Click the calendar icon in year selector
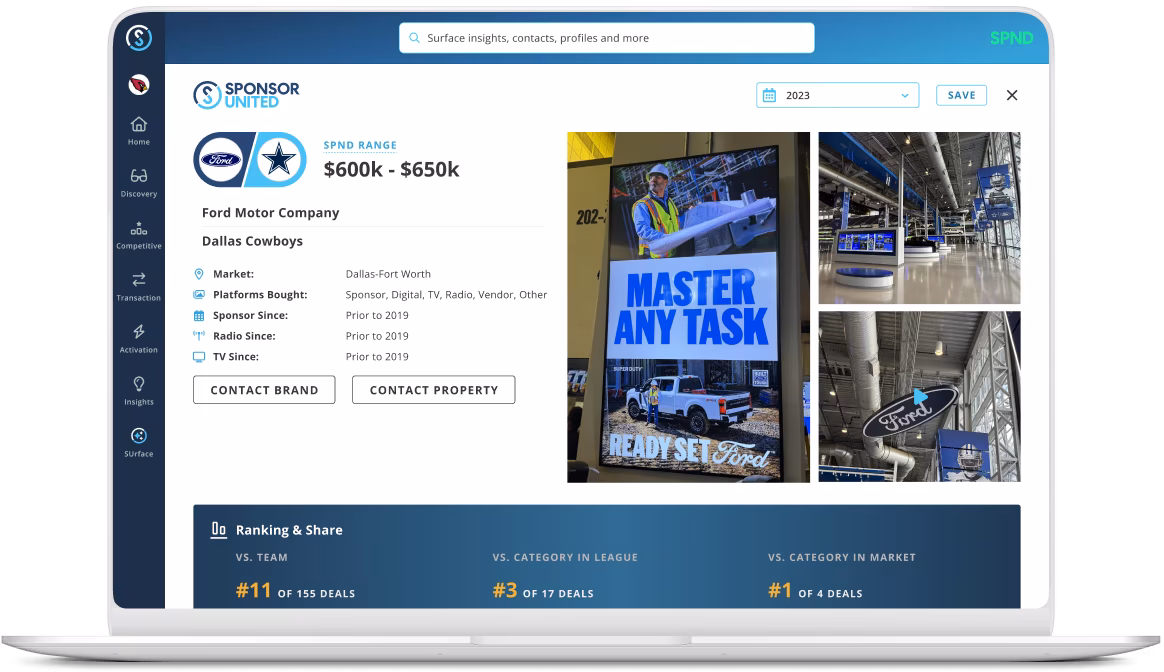Image resolution: width=1164 pixels, height=672 pixels. [770, 95]
